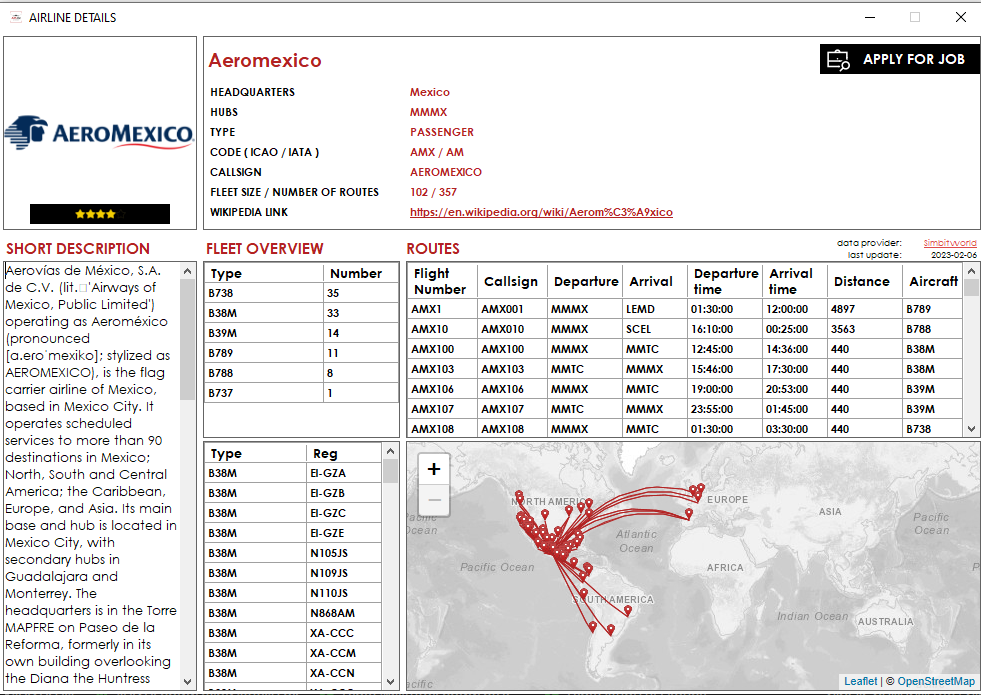The width and height of the screenshot is (981, 695).
Task: Select the N868AM registration row
Action: [x=293, y=613]
